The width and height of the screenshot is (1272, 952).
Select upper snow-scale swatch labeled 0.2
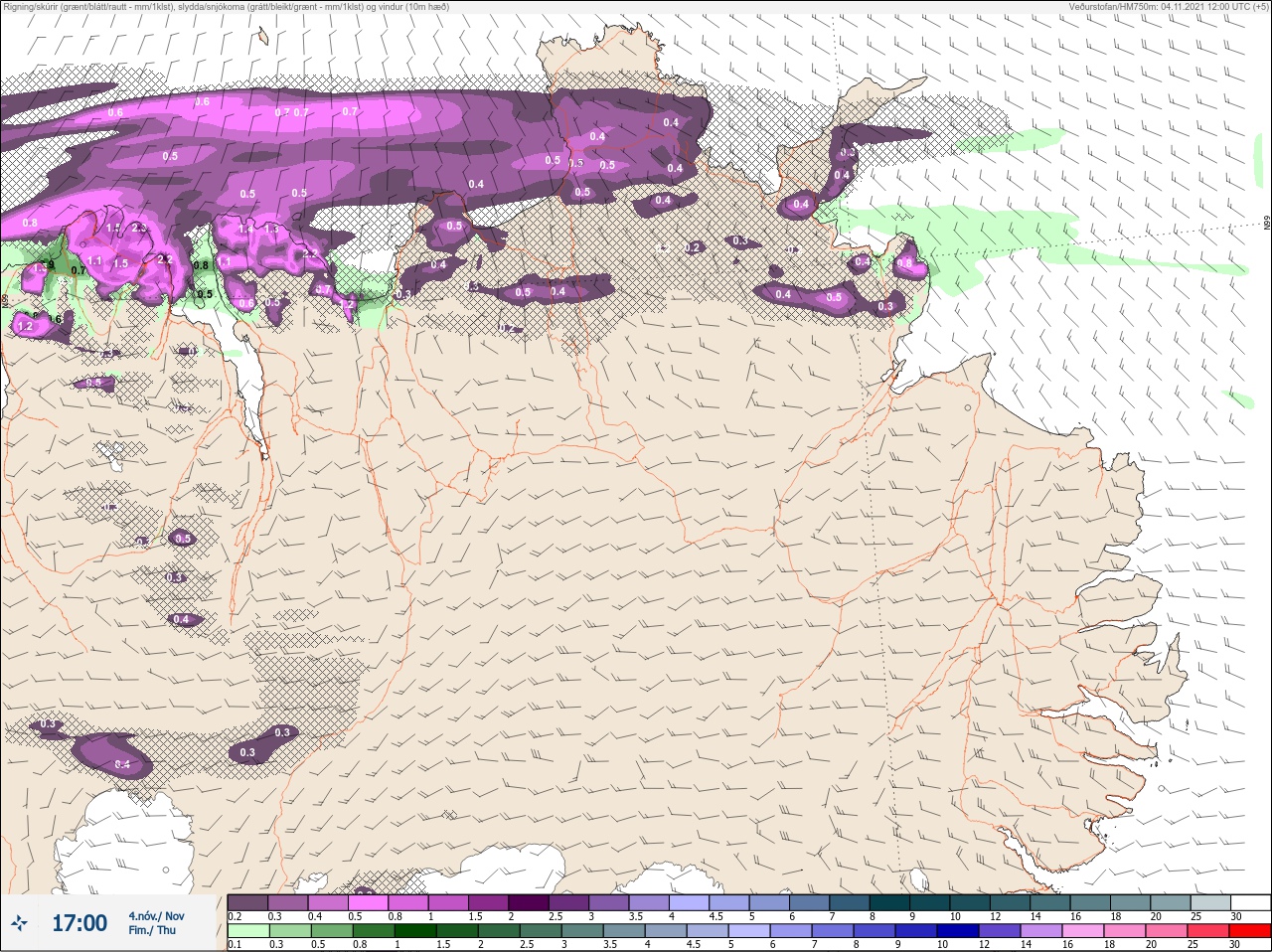coord(247,902)
